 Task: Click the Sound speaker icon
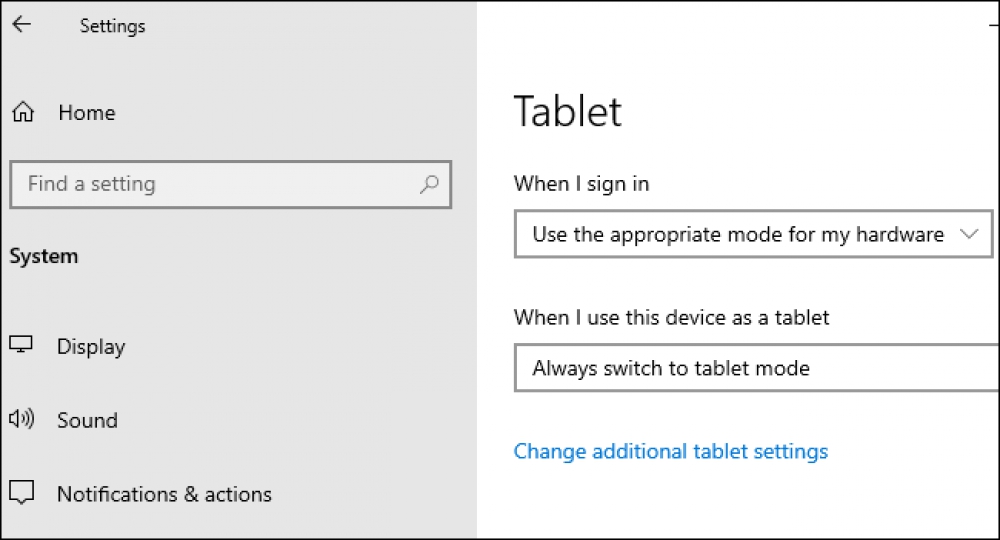pyautogui.click(x=22, y=419)
